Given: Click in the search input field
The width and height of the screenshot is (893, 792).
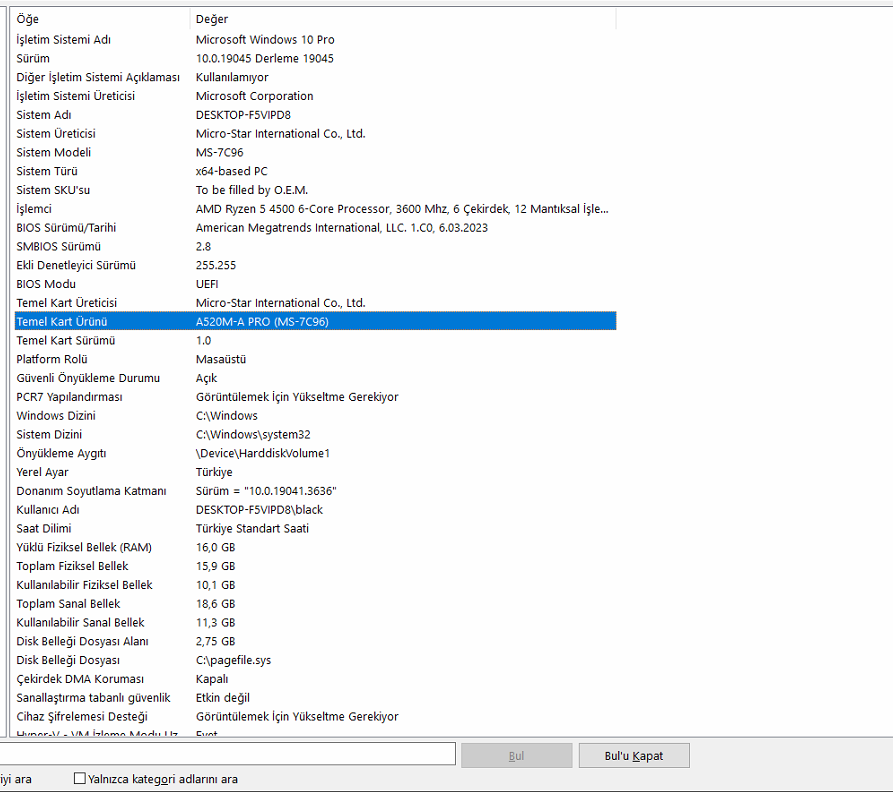Looking at the screenshot, I should tap(227, 753).
